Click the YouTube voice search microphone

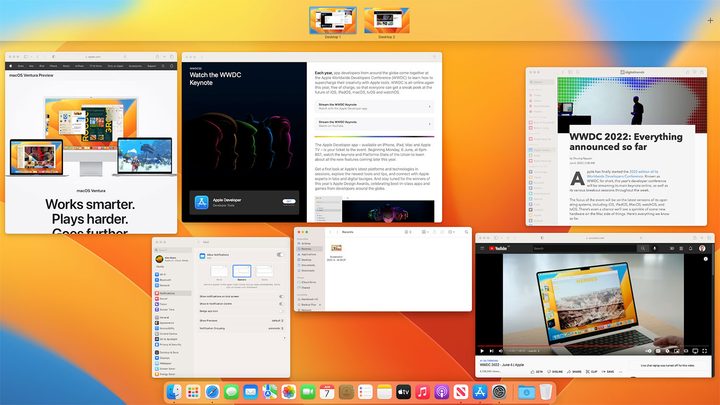(655, 248)
